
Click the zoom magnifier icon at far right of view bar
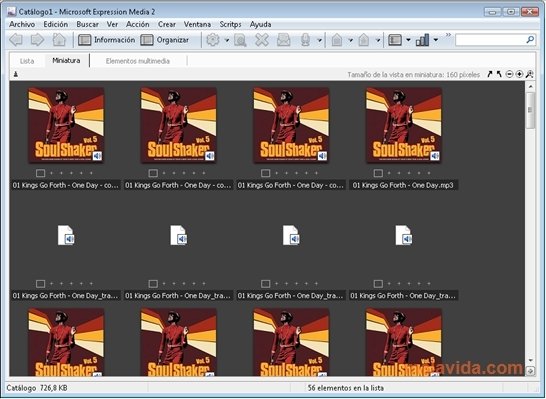tap(529, 74)
